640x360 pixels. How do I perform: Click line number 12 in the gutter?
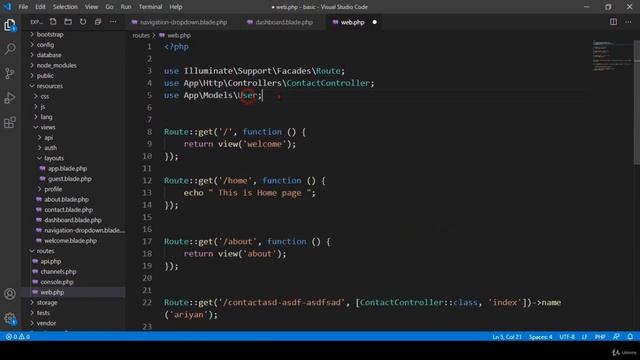(x=147, y=180)
